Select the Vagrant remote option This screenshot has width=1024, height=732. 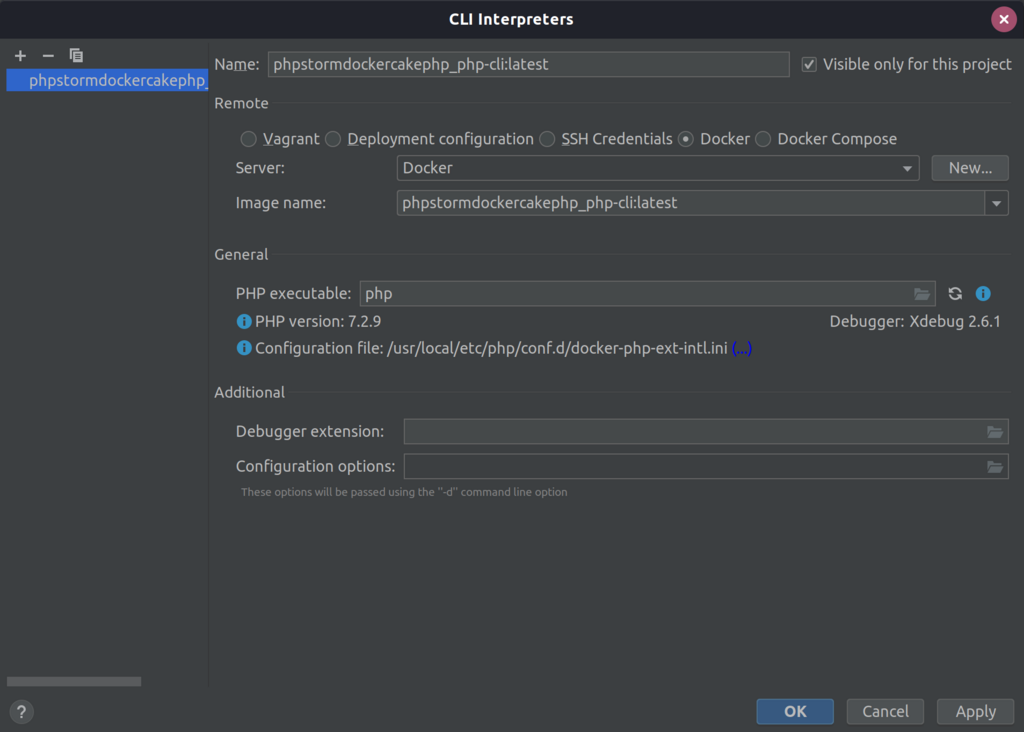click(x=248, y=139)
